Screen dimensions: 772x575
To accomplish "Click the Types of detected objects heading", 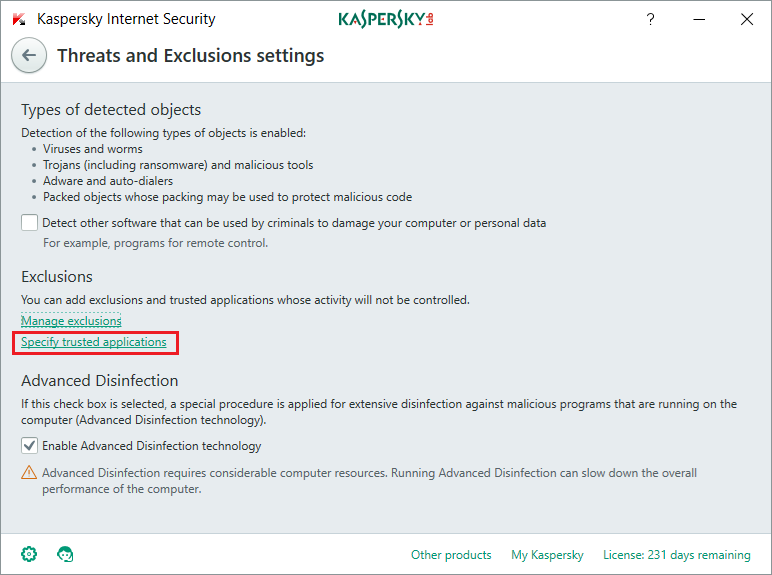I will (x=111, y=109).
